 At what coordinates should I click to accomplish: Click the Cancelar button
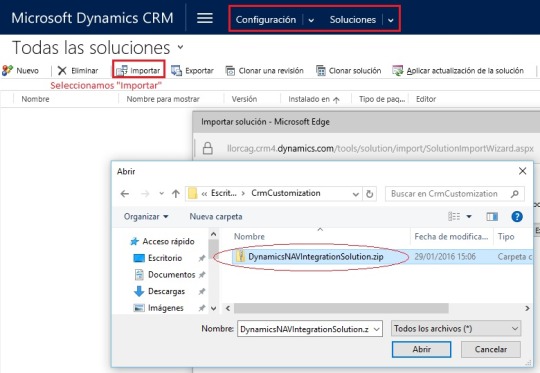pyautogui.click(x=491, y=349)
